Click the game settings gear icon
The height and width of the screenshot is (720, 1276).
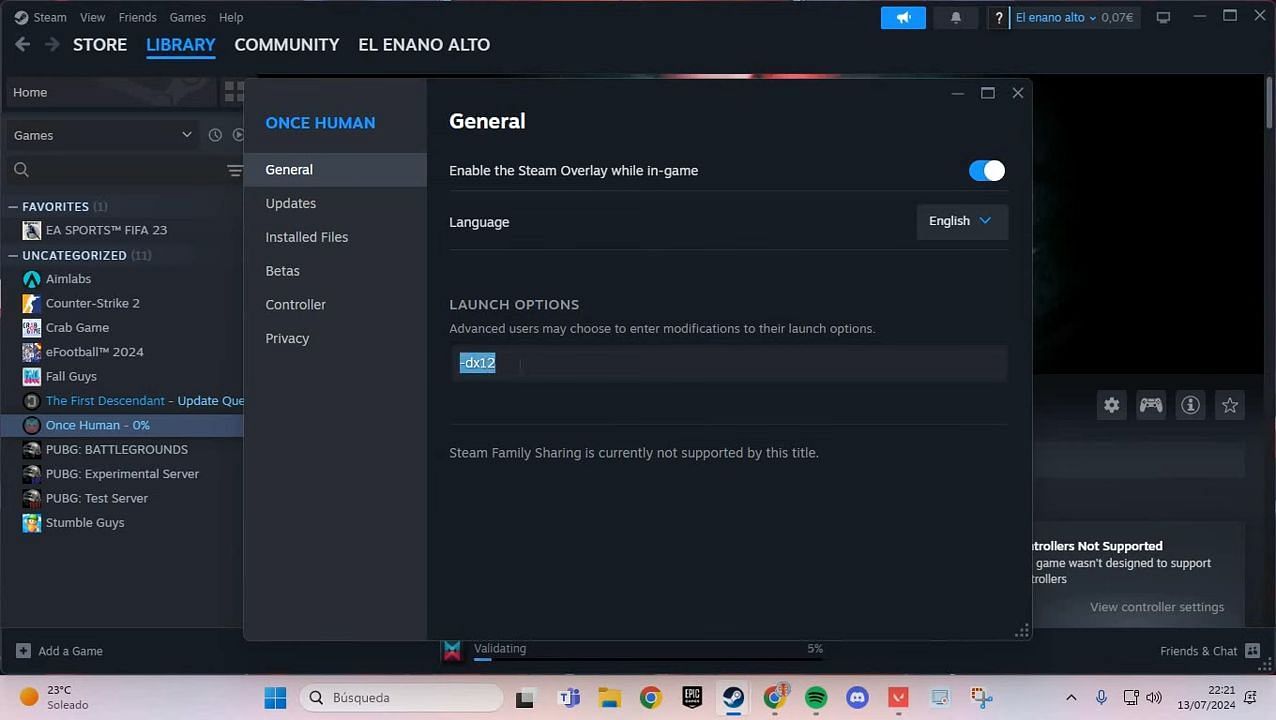[x=1111, y=405]
